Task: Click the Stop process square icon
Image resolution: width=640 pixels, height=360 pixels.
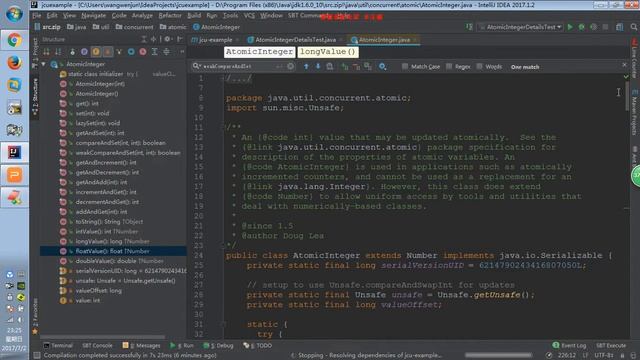Action: (x=605, y=27)
